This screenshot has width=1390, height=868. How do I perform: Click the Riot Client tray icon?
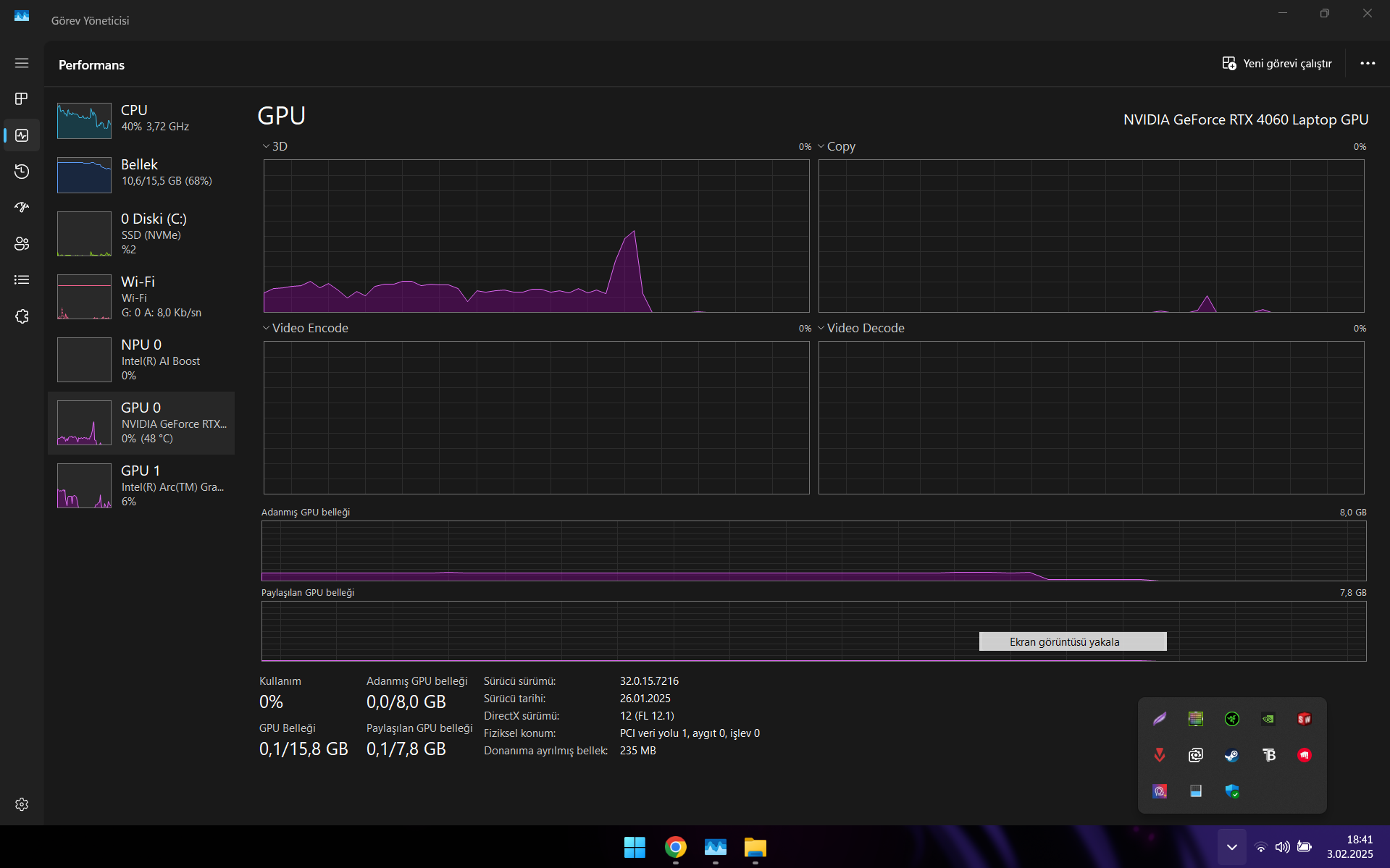tap(1305, 755)
